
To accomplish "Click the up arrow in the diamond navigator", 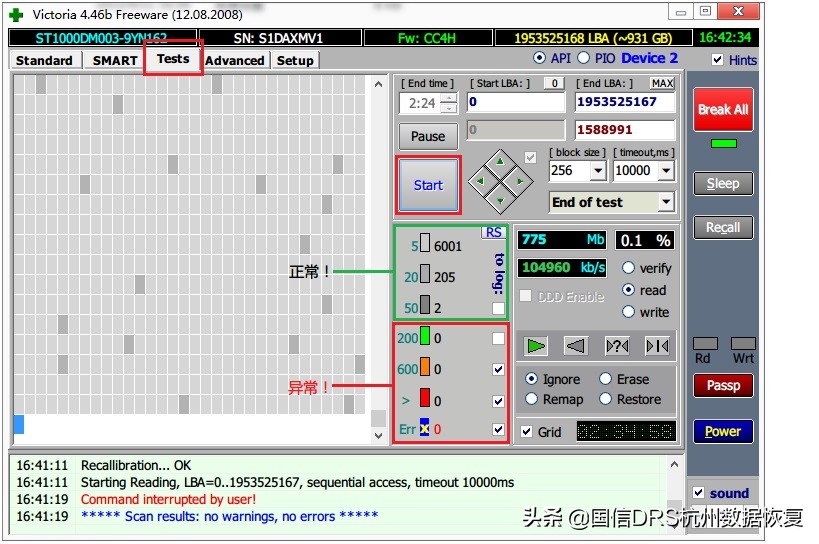I will tap(500, 160).
